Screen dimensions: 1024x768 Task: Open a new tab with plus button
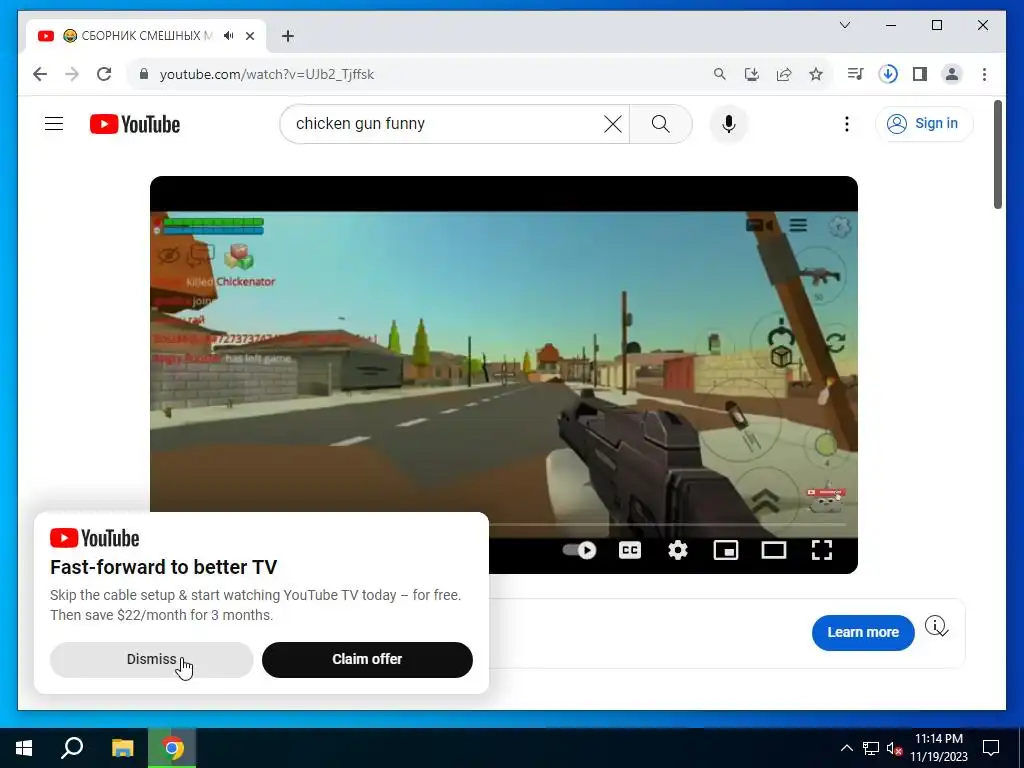[288, 36]
